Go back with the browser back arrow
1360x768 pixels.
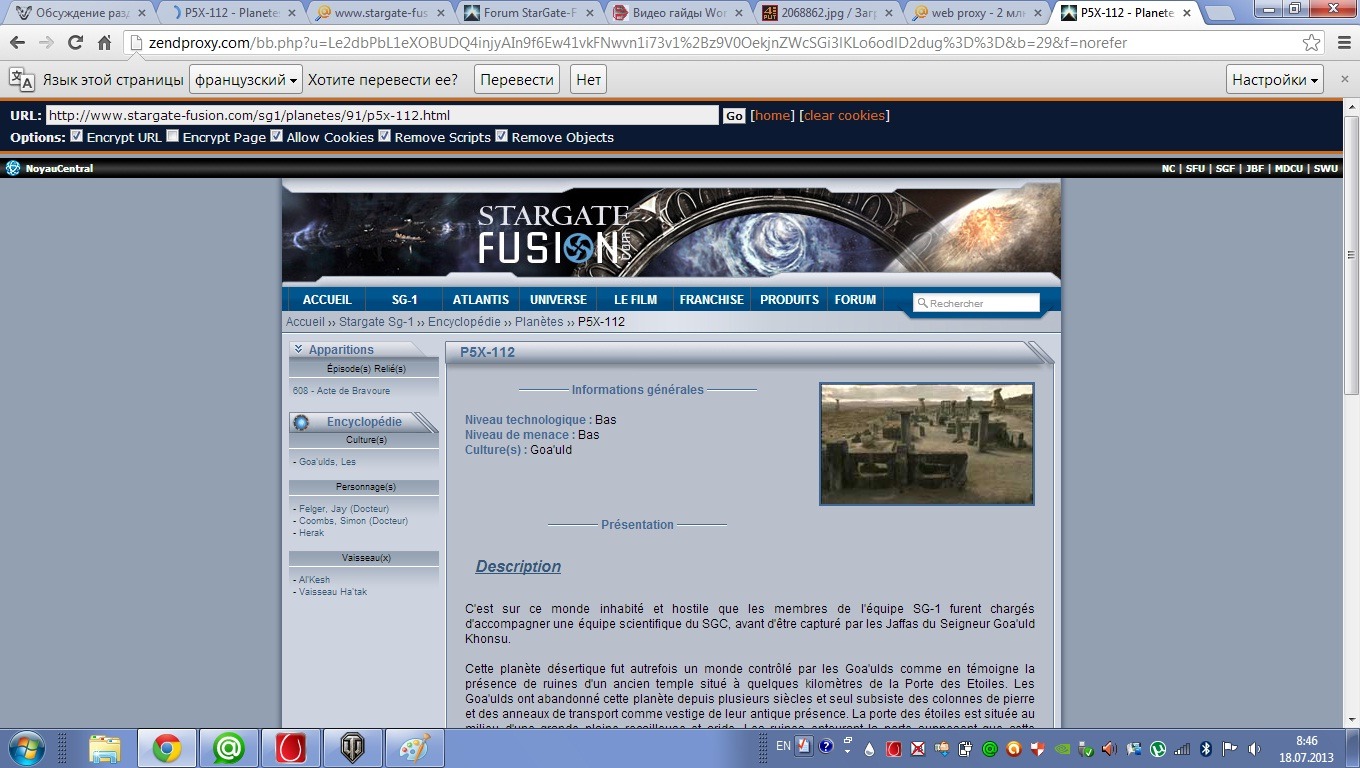[x=17, y=43]
